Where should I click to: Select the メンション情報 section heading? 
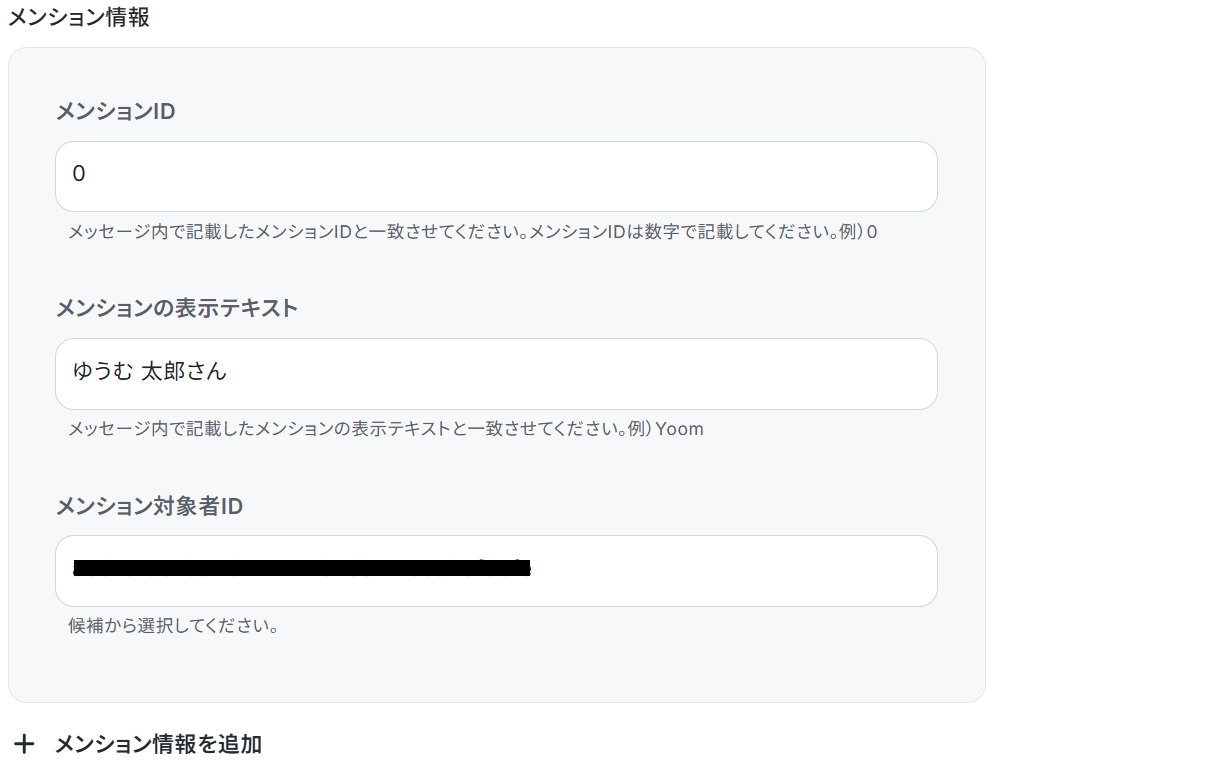pos(79,17)
